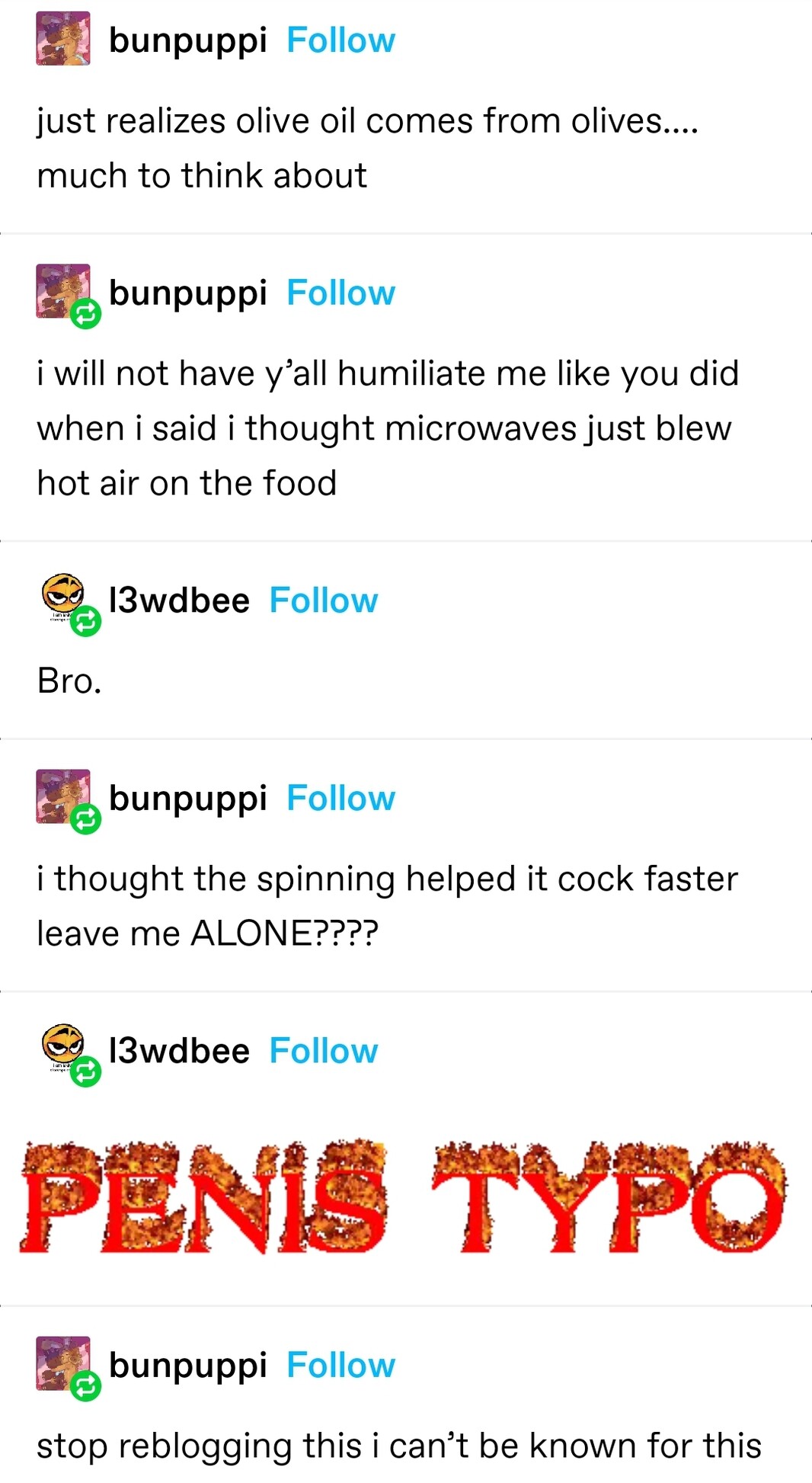The width and height of the screenshot is (812, 1483).
Task: Open bunpuppi avatar on the olive oil post
Action: 63,39
